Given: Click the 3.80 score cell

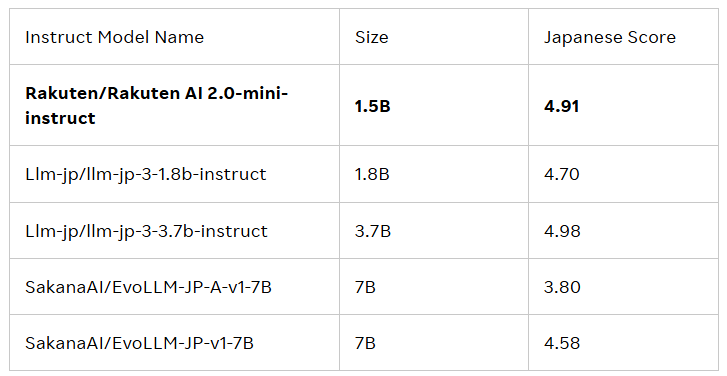Looking at the screenshot, I should (562, 287).
